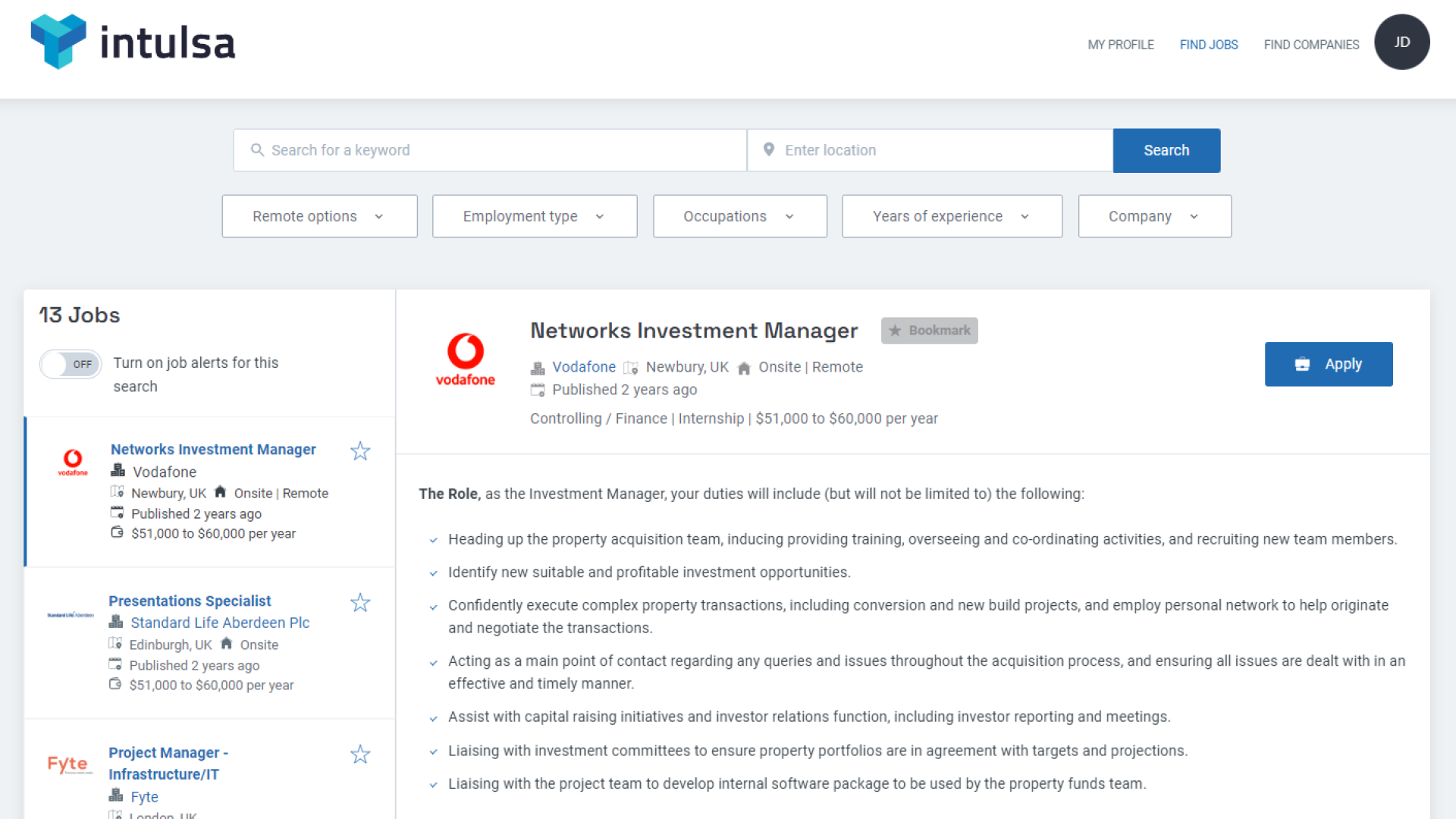The image size is (1456, 819).
Task: Click the 13 Jobs heading
Action: (x=80, y=315)
